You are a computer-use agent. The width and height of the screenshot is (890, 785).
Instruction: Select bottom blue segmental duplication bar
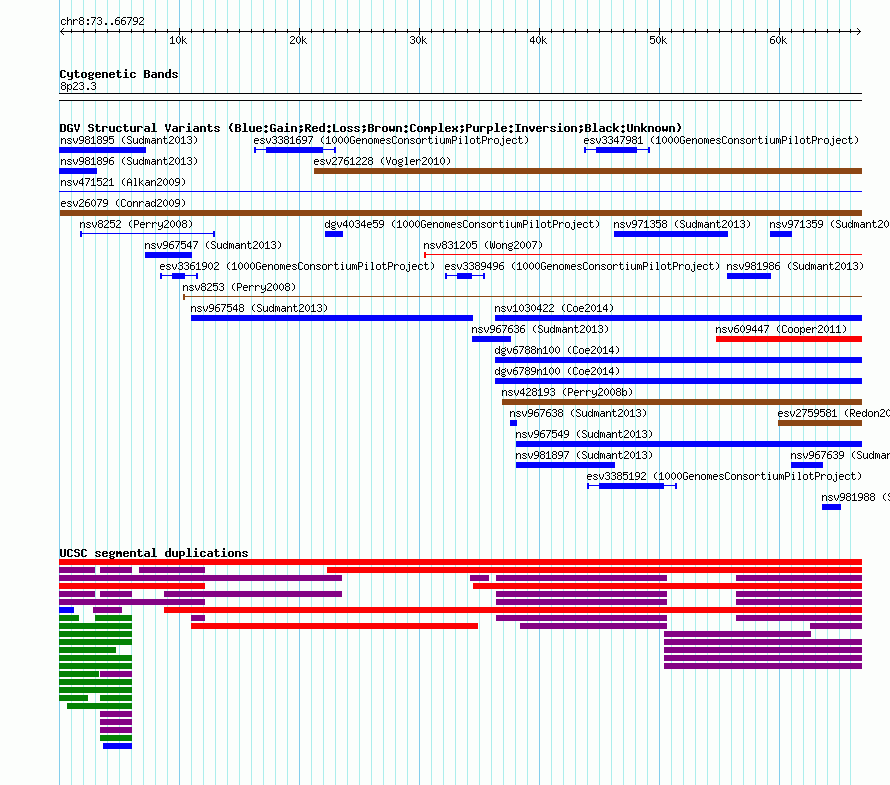click(x=117, y=746)
